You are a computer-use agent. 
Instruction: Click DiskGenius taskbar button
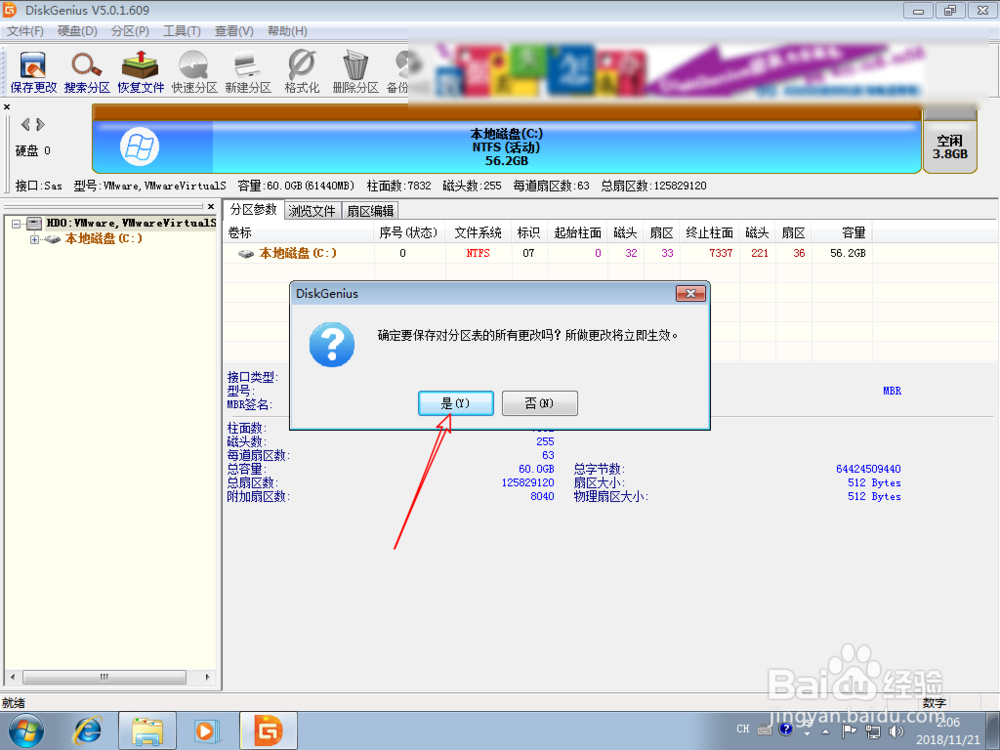[268, 731]
